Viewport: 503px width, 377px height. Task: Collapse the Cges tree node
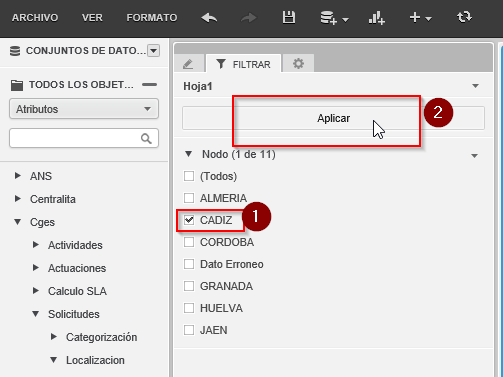pyautogui.click(x=18, y=222)
